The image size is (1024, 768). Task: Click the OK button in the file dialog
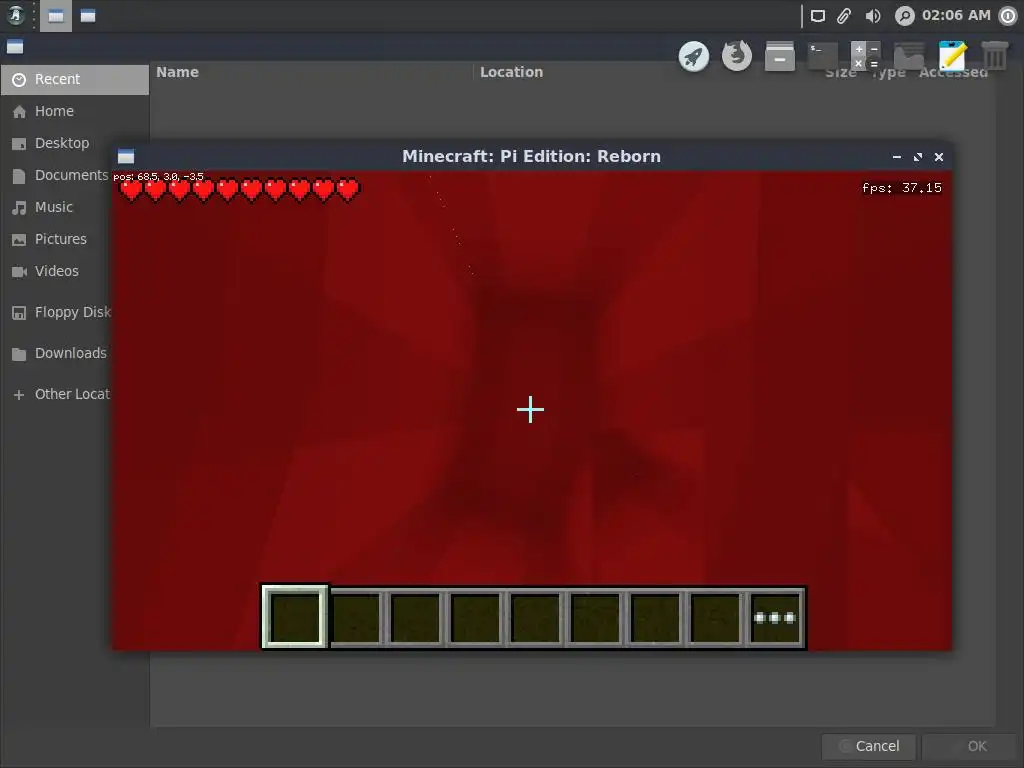click(969, 746)
